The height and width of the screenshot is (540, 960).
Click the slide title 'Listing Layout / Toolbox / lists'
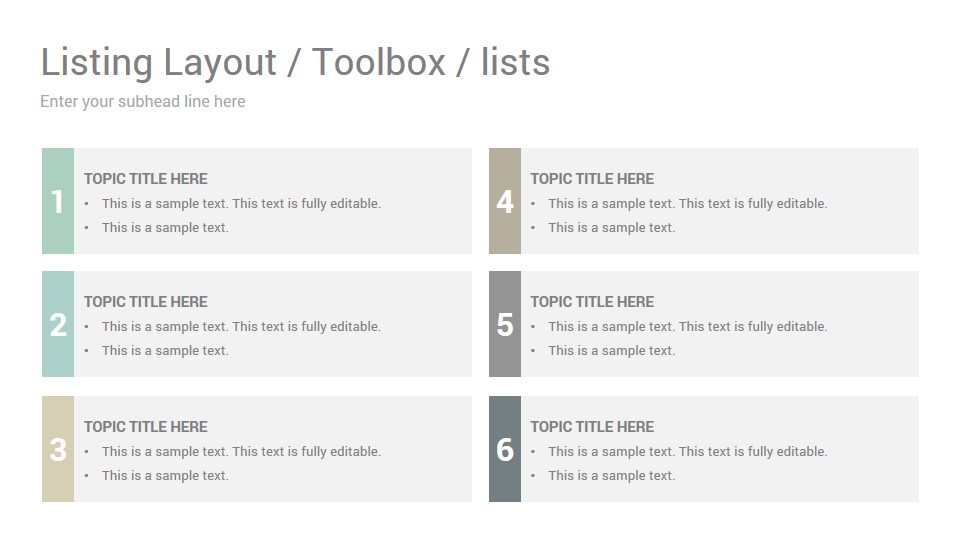point(295,62)
